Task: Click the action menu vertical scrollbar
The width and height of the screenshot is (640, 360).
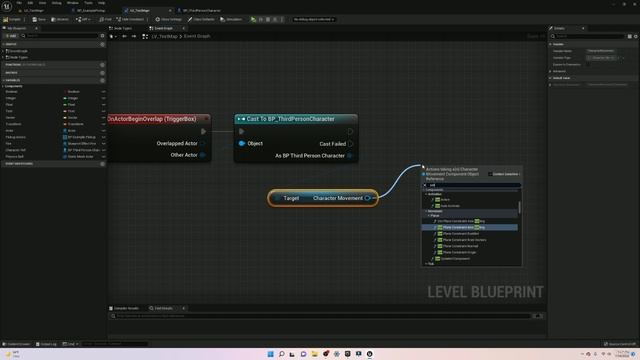Action: 519,207
